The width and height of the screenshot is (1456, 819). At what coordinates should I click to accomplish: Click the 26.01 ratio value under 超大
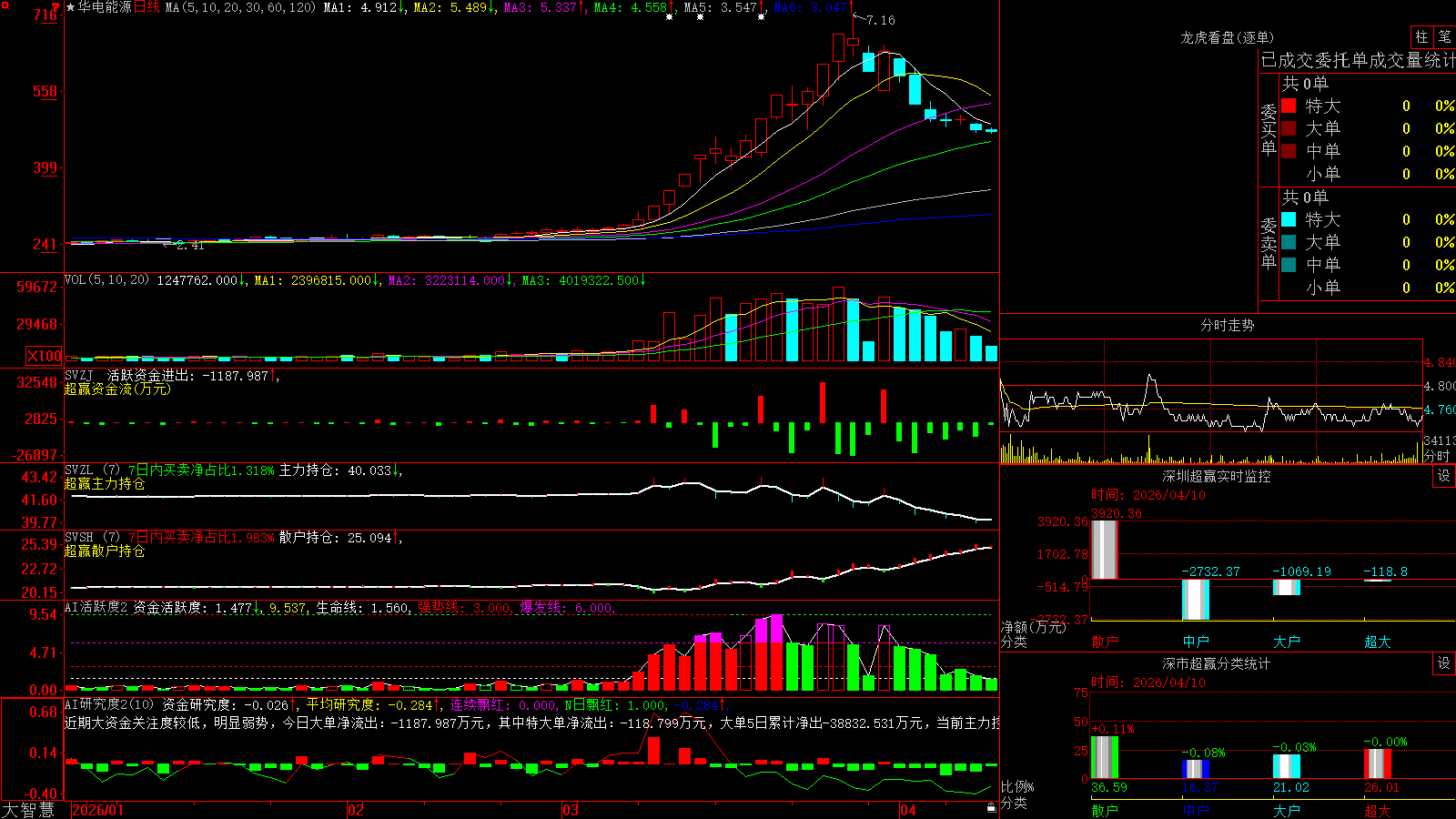(x=1381, y=787)
